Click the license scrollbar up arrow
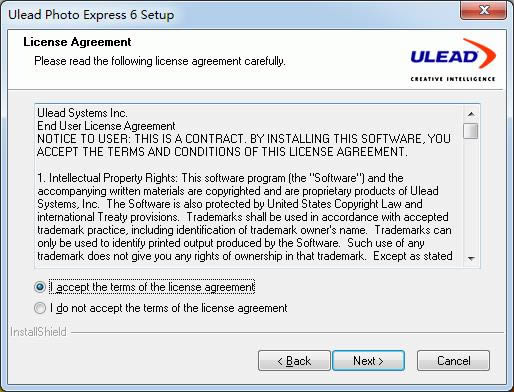Viewport: 514px width, 392px height. click(x=471, y=114)
